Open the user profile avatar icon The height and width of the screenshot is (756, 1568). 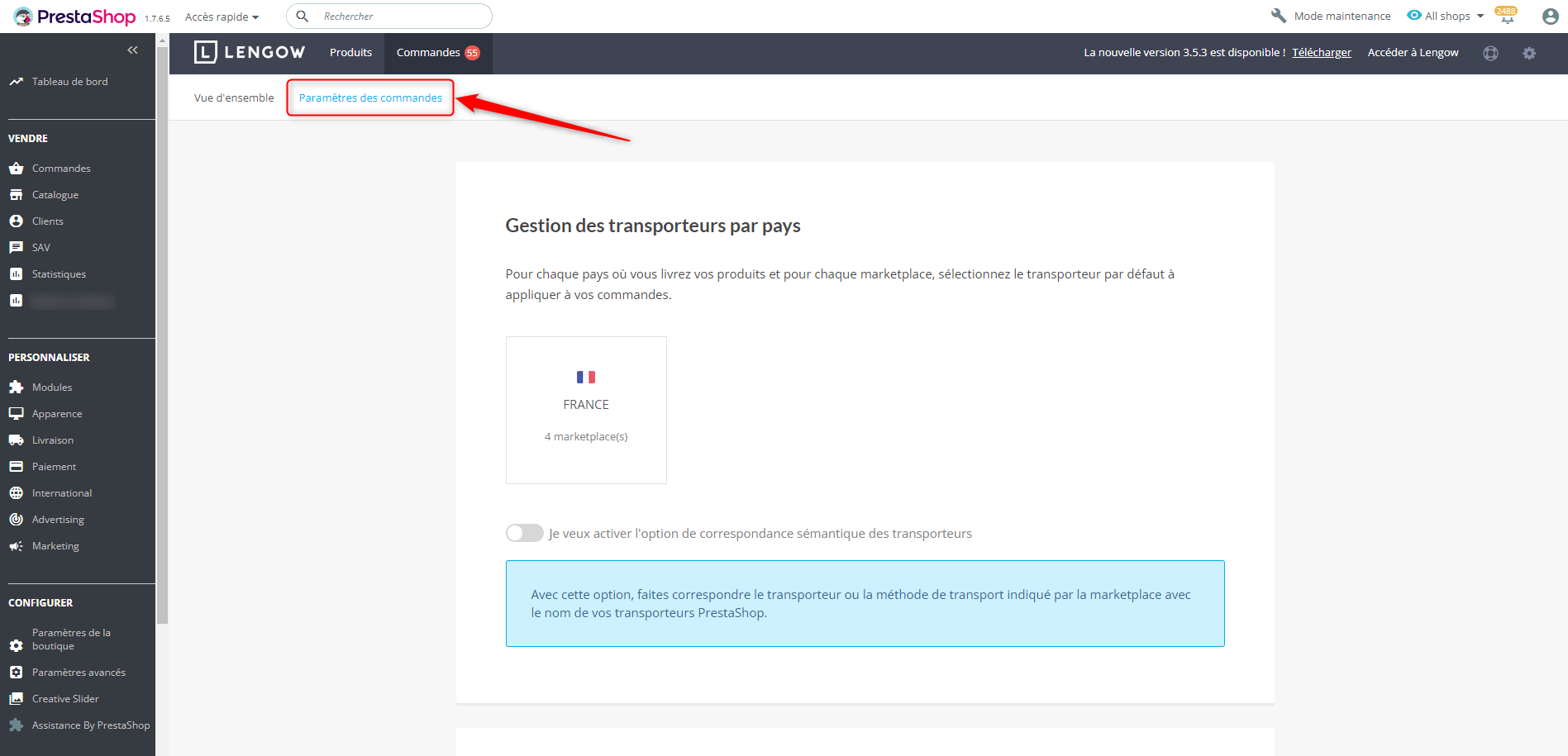(x=1550, y=17)
